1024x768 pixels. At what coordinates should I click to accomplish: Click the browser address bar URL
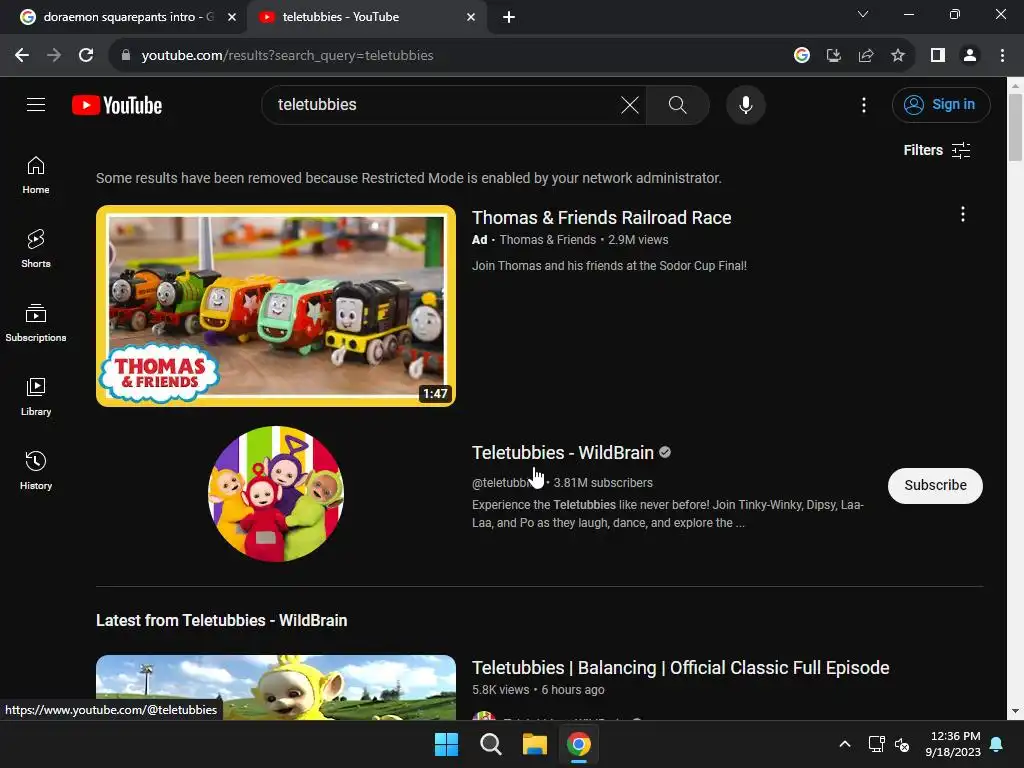pos(287,56)
